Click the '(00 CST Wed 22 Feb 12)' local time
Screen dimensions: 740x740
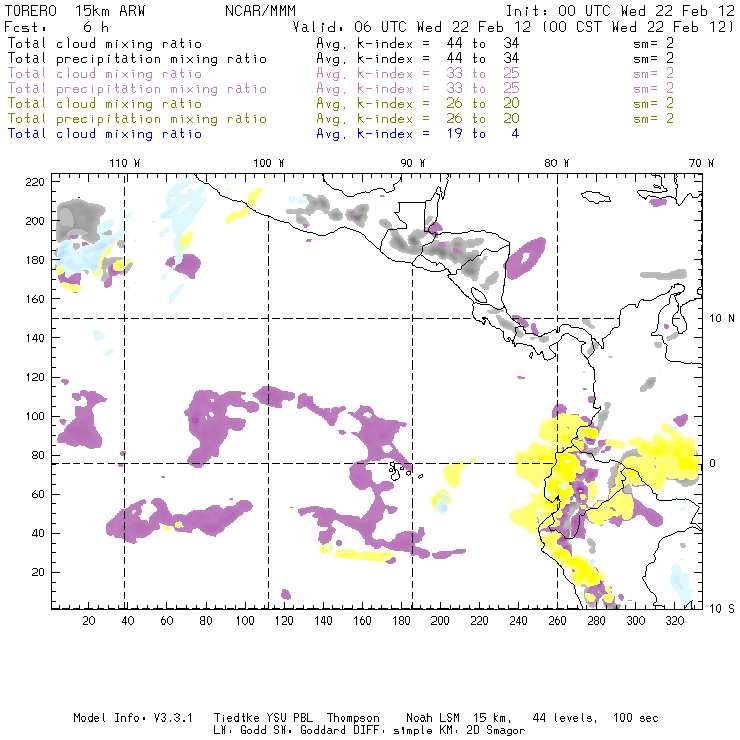coord(637,27)
